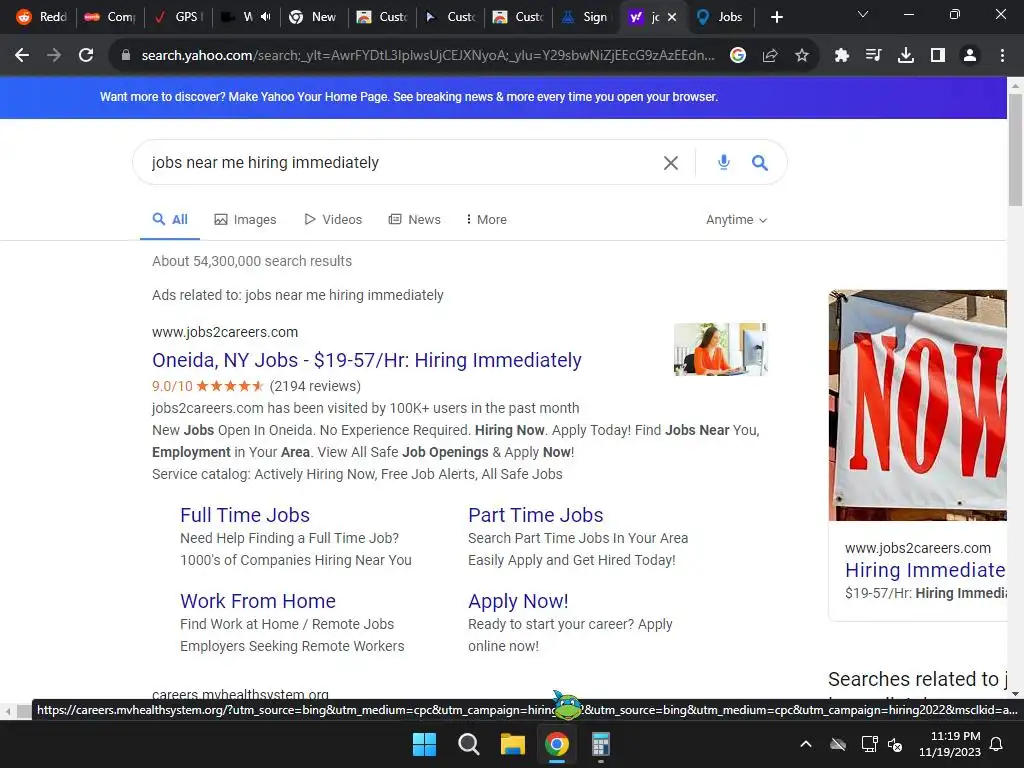
Task: Open the Chrome profile icon
Action: pyautogui.click(x=970, y=56)
